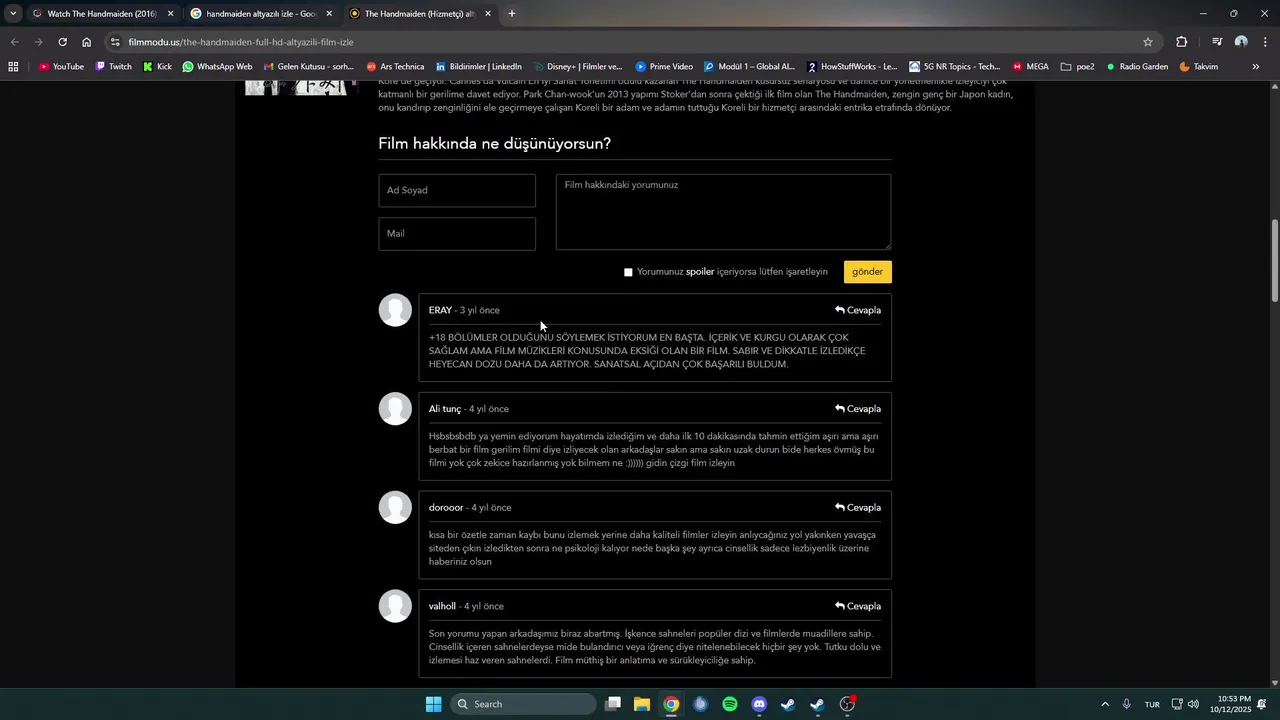Open the Chrome apps grid

(x=13, y=67)
